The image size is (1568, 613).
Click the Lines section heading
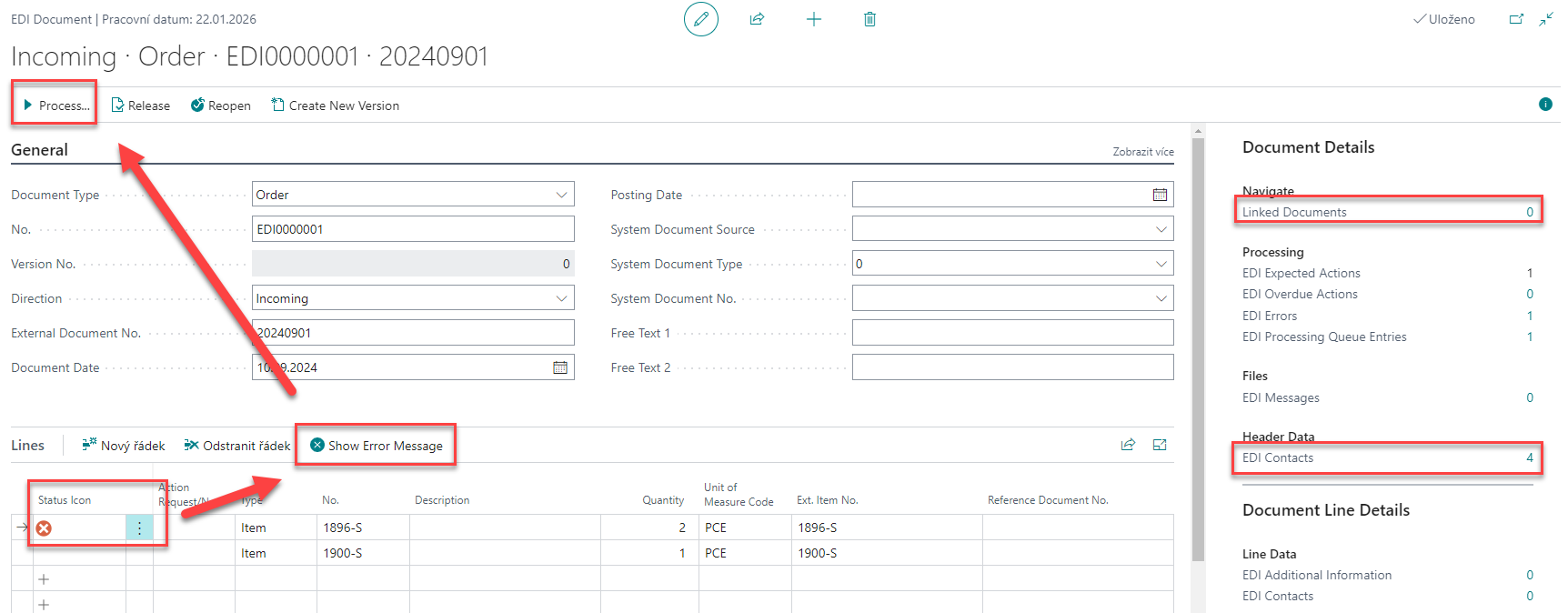[27, 446]
